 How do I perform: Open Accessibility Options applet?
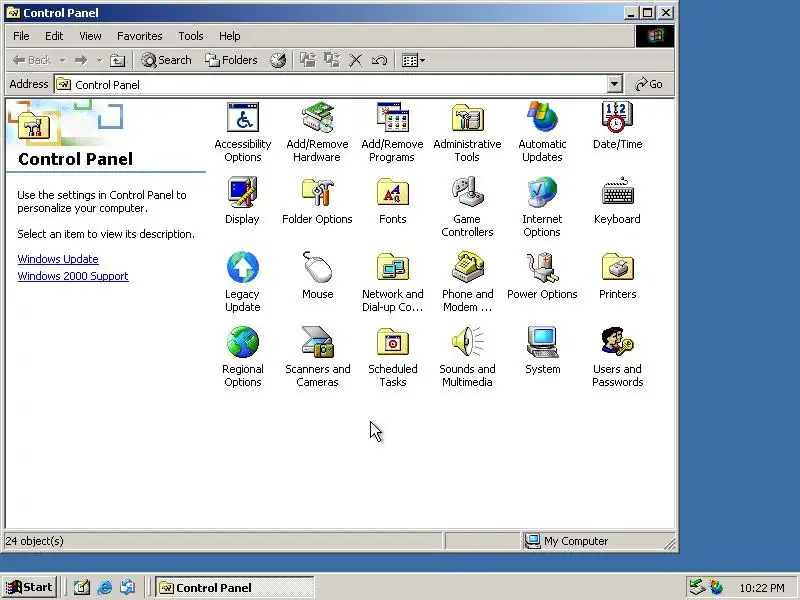(x=243, y=132)
